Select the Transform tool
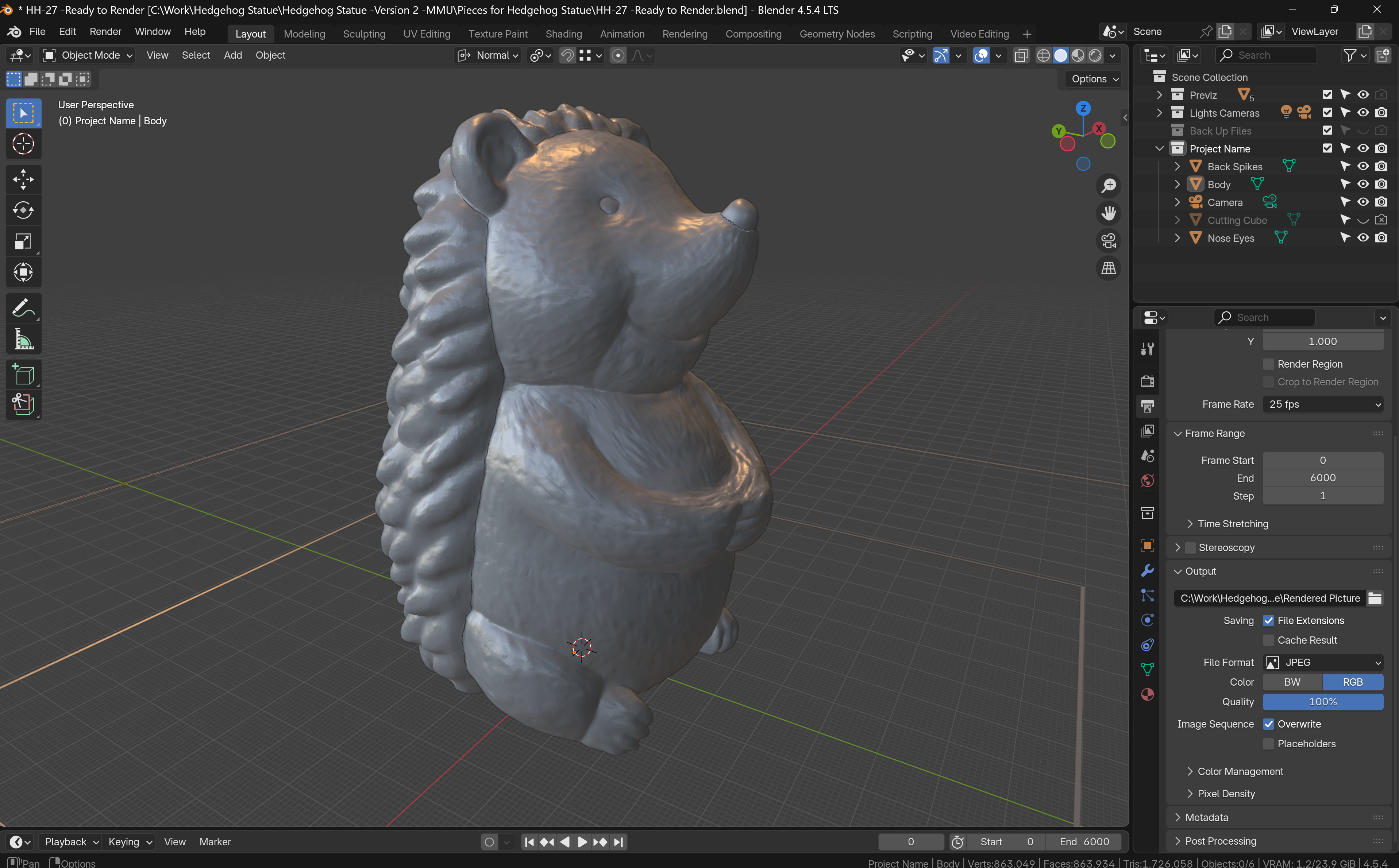This screenshot has height=868, width=1399. [x=23, y=272]
